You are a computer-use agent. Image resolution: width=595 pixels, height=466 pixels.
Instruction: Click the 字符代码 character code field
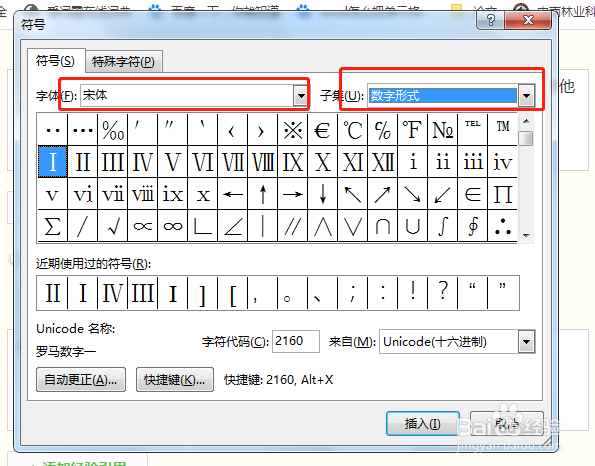tap(296, 341)
